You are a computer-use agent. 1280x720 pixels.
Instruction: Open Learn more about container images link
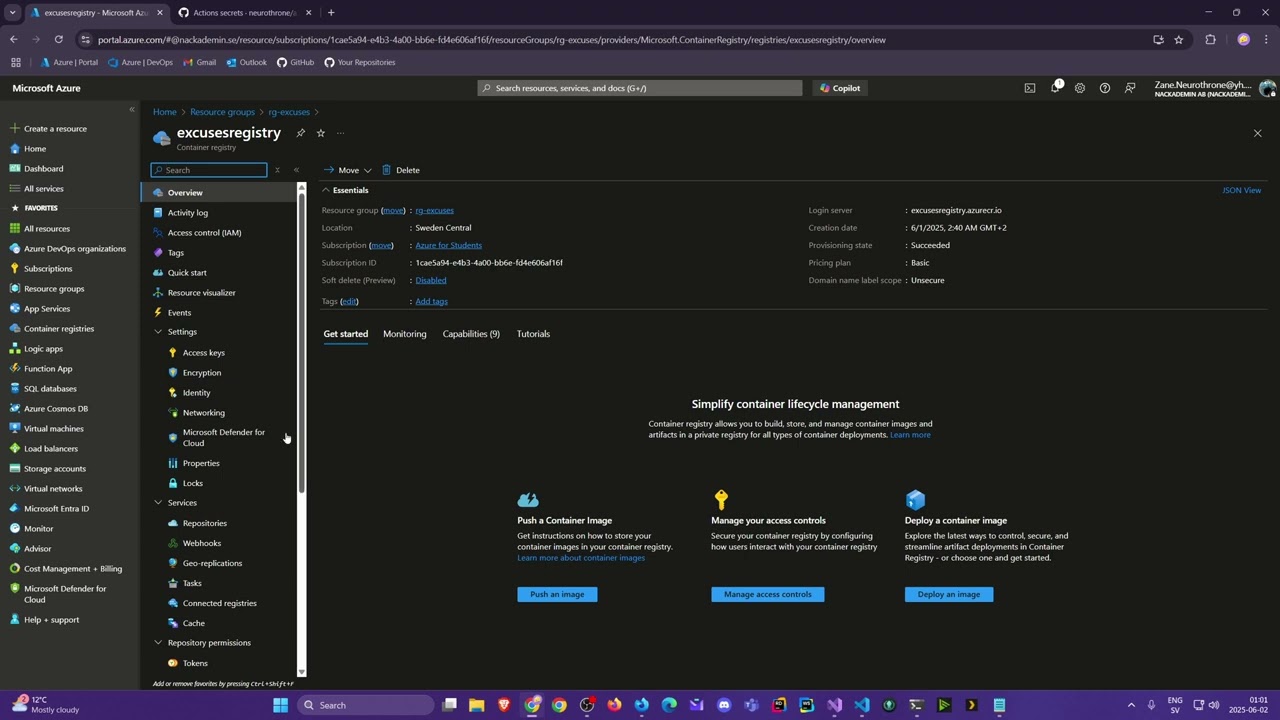coord(581,558)
